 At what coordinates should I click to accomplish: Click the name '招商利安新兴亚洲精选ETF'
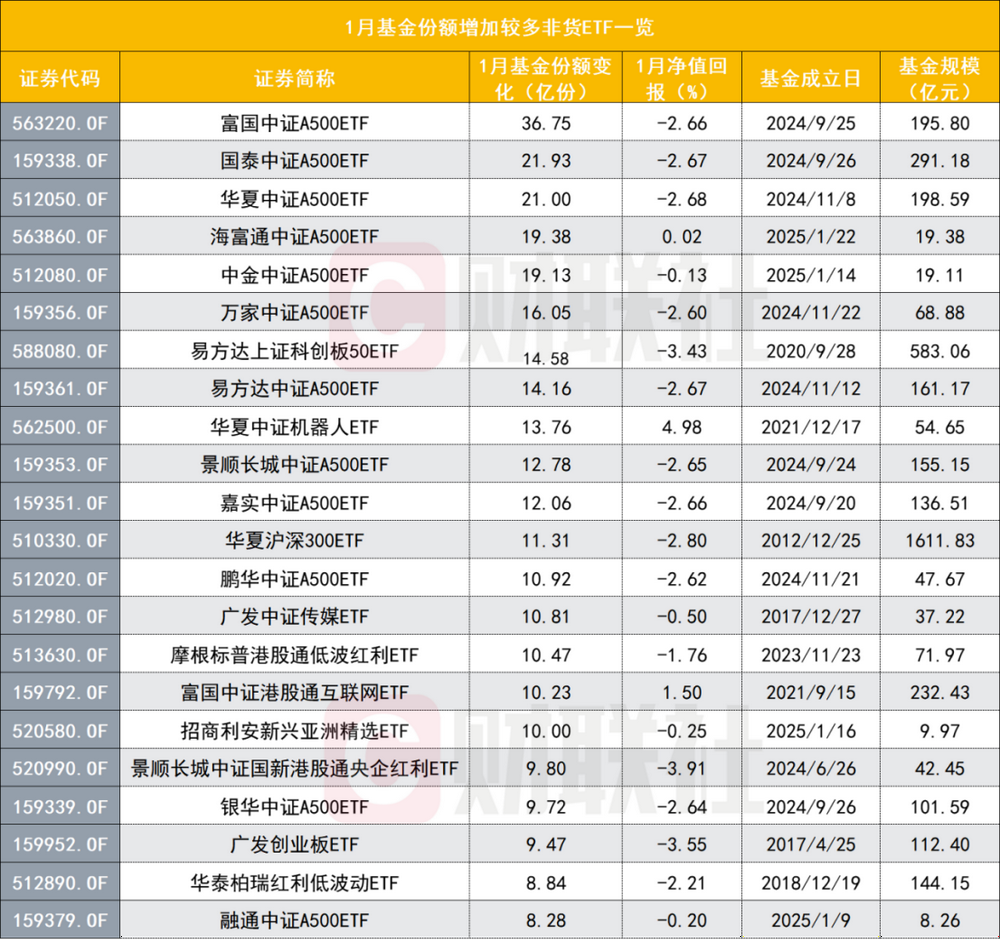coord(295,731)
